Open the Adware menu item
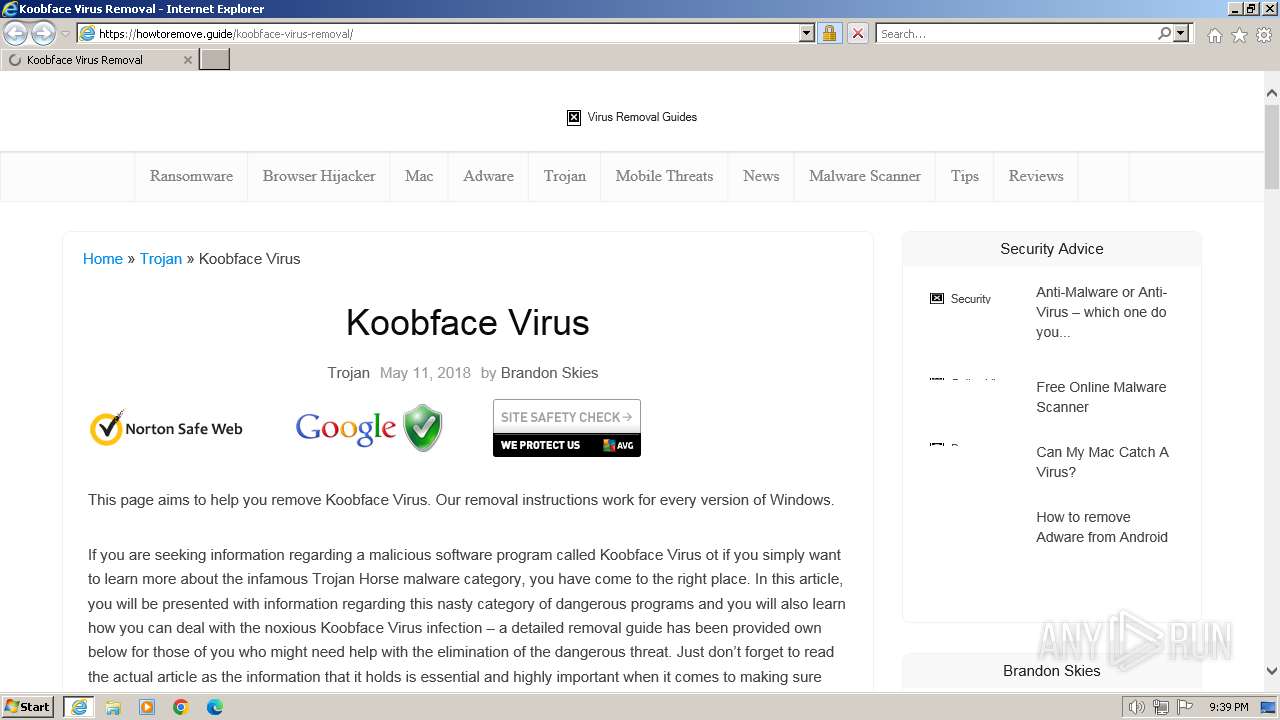The image size is (1280, 720). (x=488, y=176)
